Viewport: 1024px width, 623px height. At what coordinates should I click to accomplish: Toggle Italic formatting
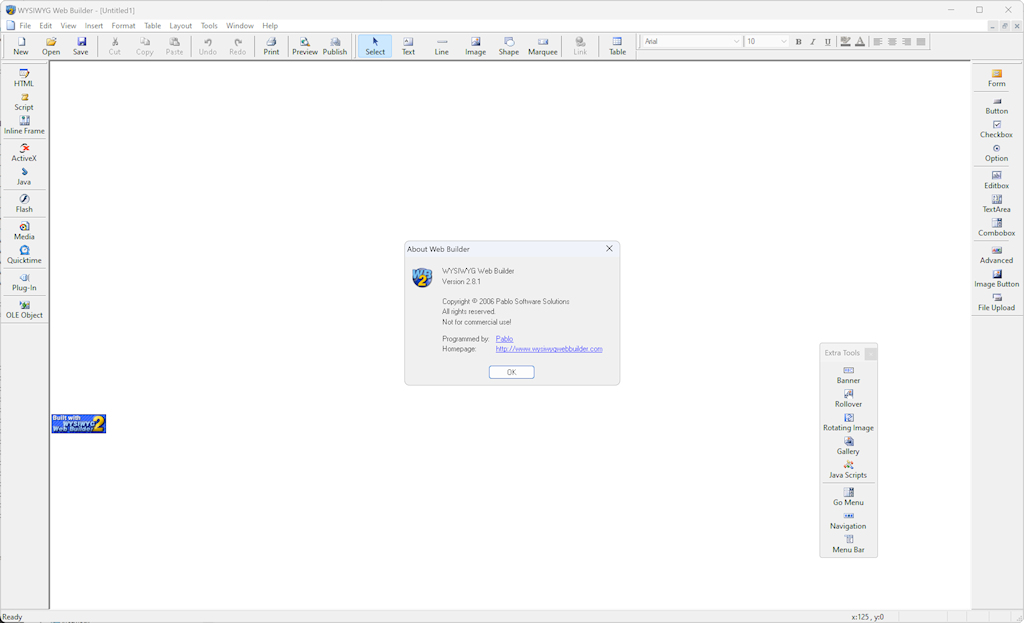tap(813, 41)
